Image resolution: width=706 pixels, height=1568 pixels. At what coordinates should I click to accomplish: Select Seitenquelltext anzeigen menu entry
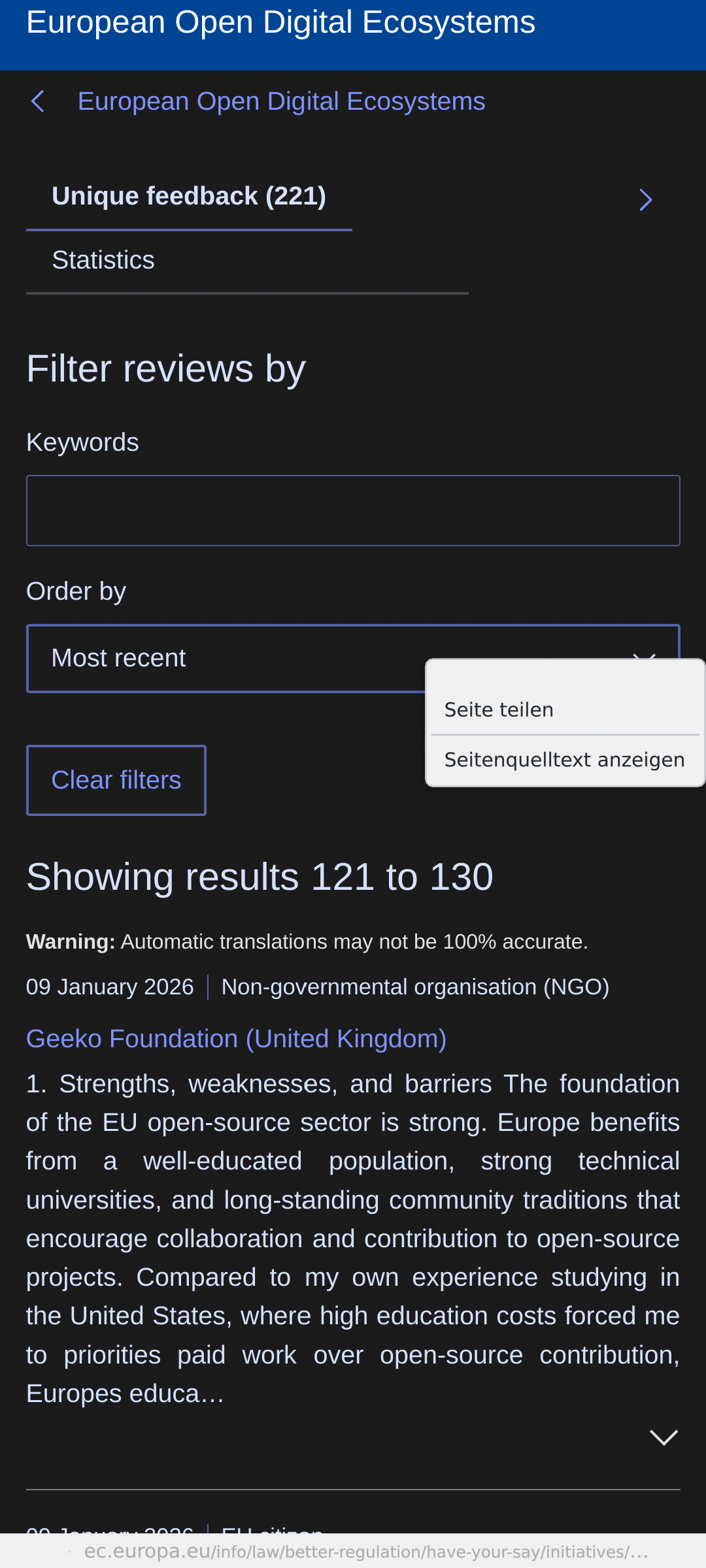click(564, 760)
